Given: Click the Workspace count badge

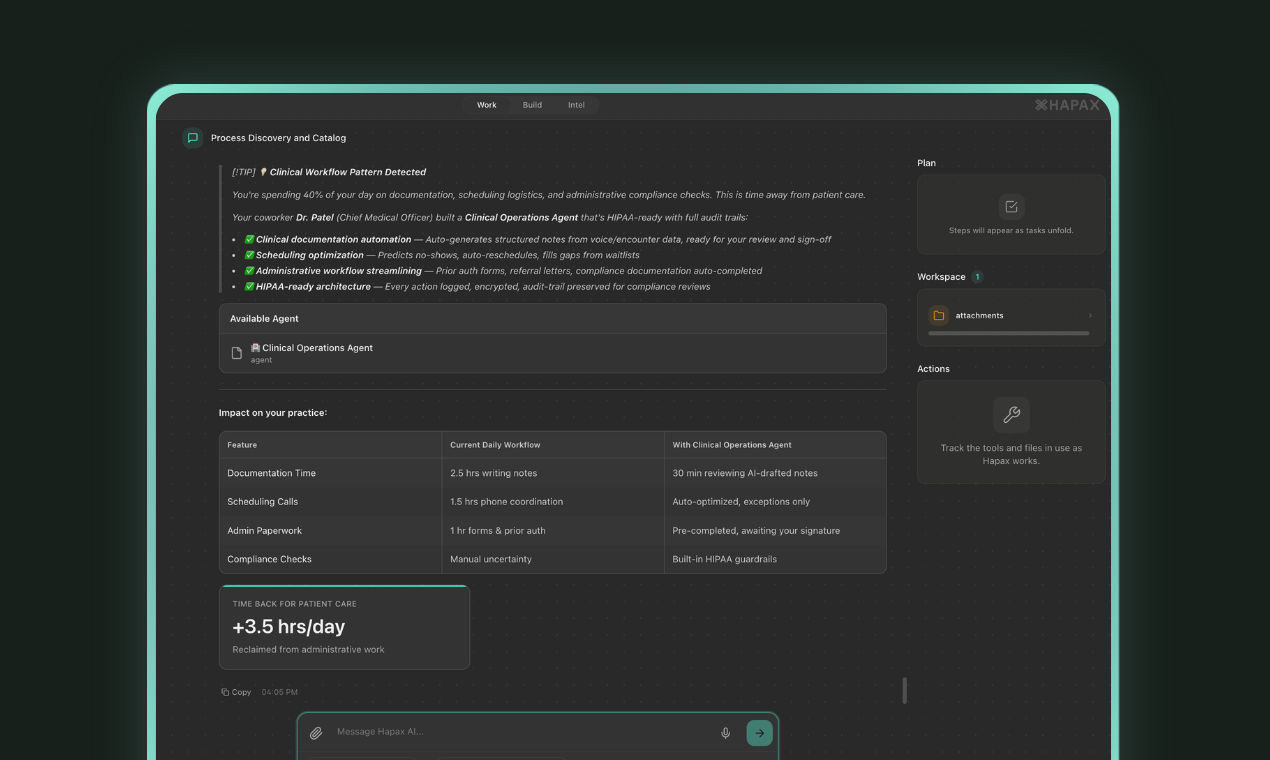Looking at the screenshot, I should tap(977, 277).
